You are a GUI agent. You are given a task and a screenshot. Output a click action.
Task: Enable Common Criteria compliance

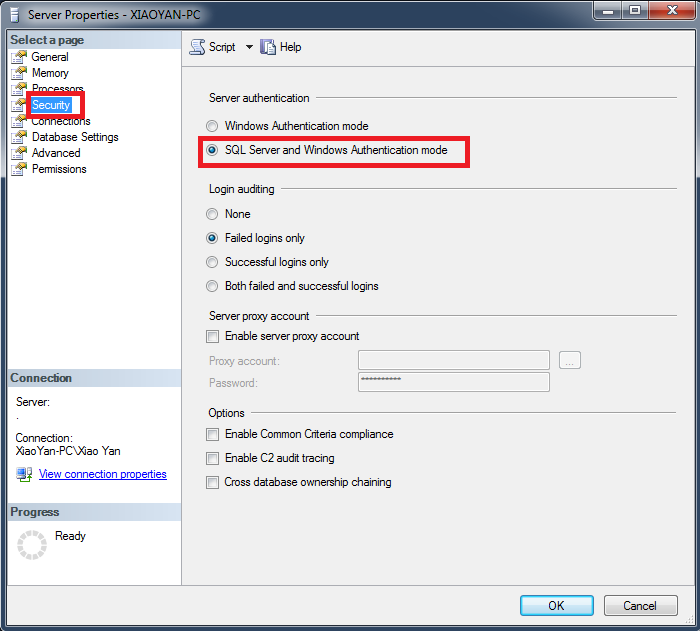(x=212, y=434)
